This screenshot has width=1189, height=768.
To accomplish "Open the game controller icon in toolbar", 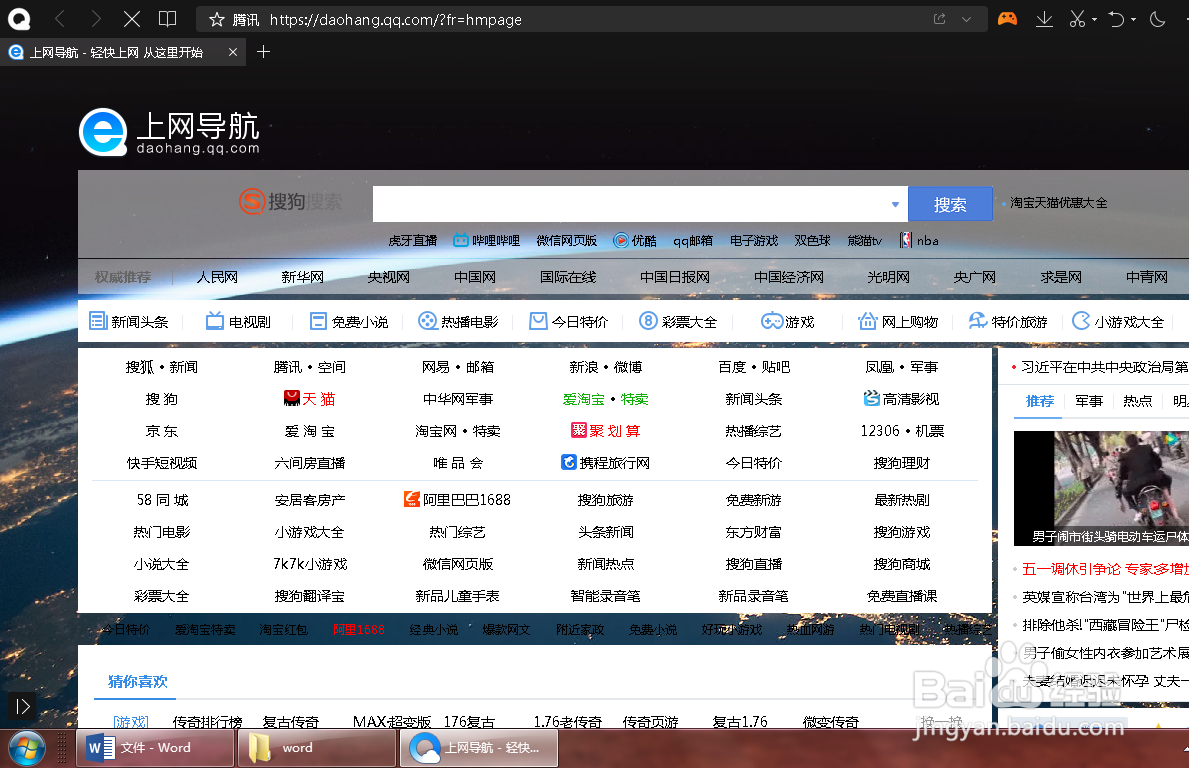I will click(x=1007, y=19).
